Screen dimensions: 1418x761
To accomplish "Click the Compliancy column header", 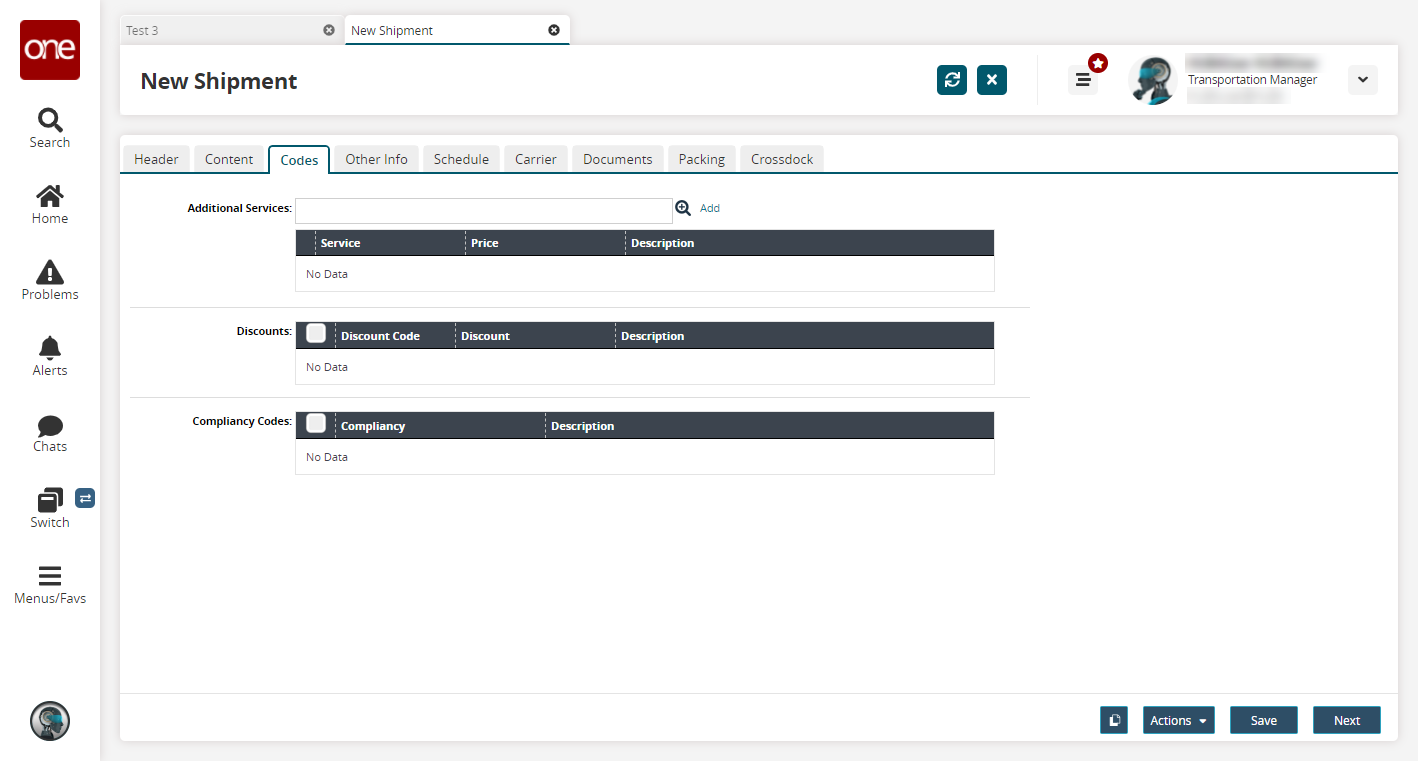I will pyautogui.click(x=440, y=426).
